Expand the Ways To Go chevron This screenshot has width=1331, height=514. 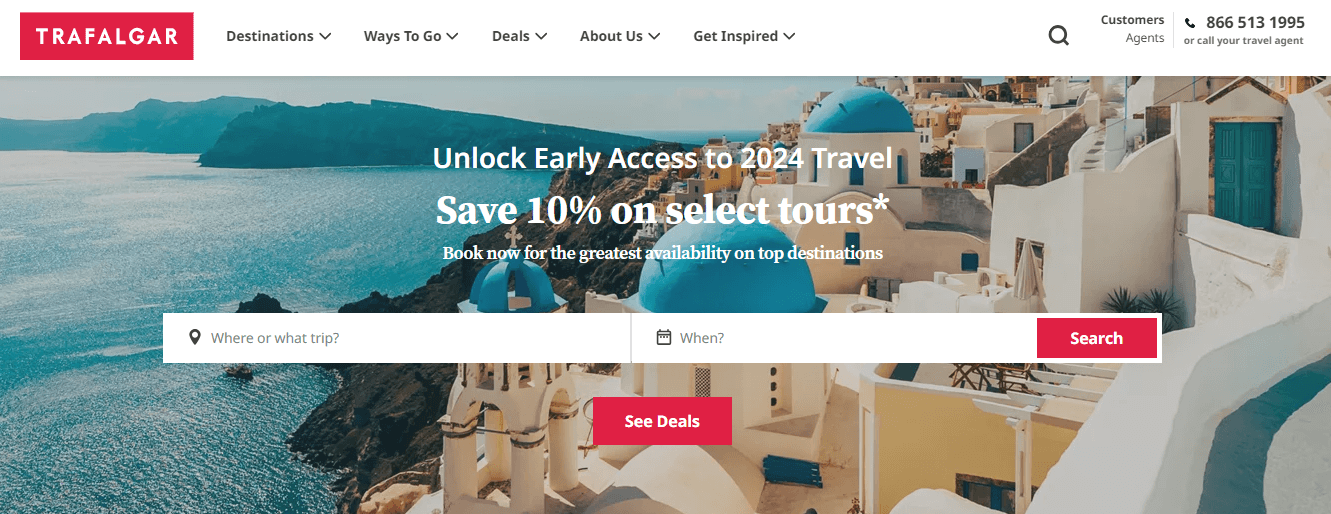(452, 36)
